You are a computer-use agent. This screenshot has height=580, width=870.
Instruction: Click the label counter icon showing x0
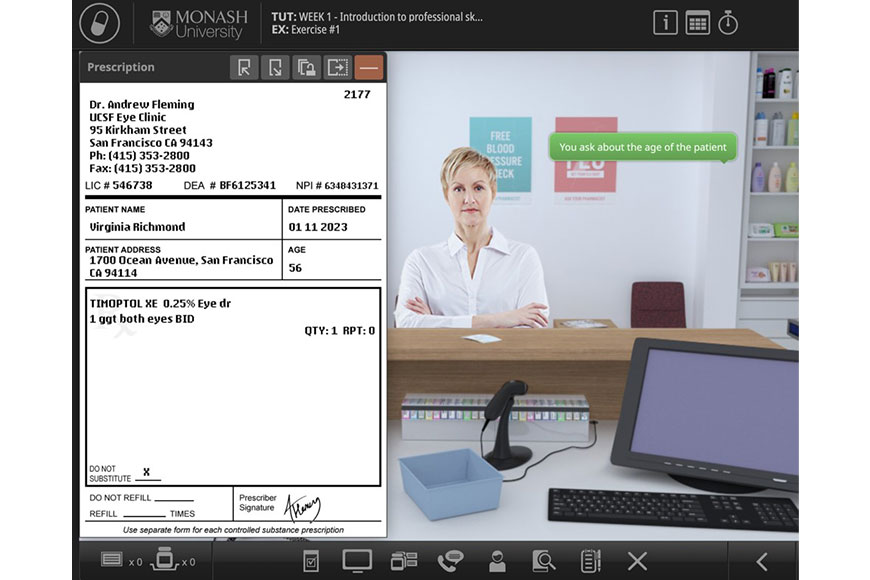tap(112, 560)
